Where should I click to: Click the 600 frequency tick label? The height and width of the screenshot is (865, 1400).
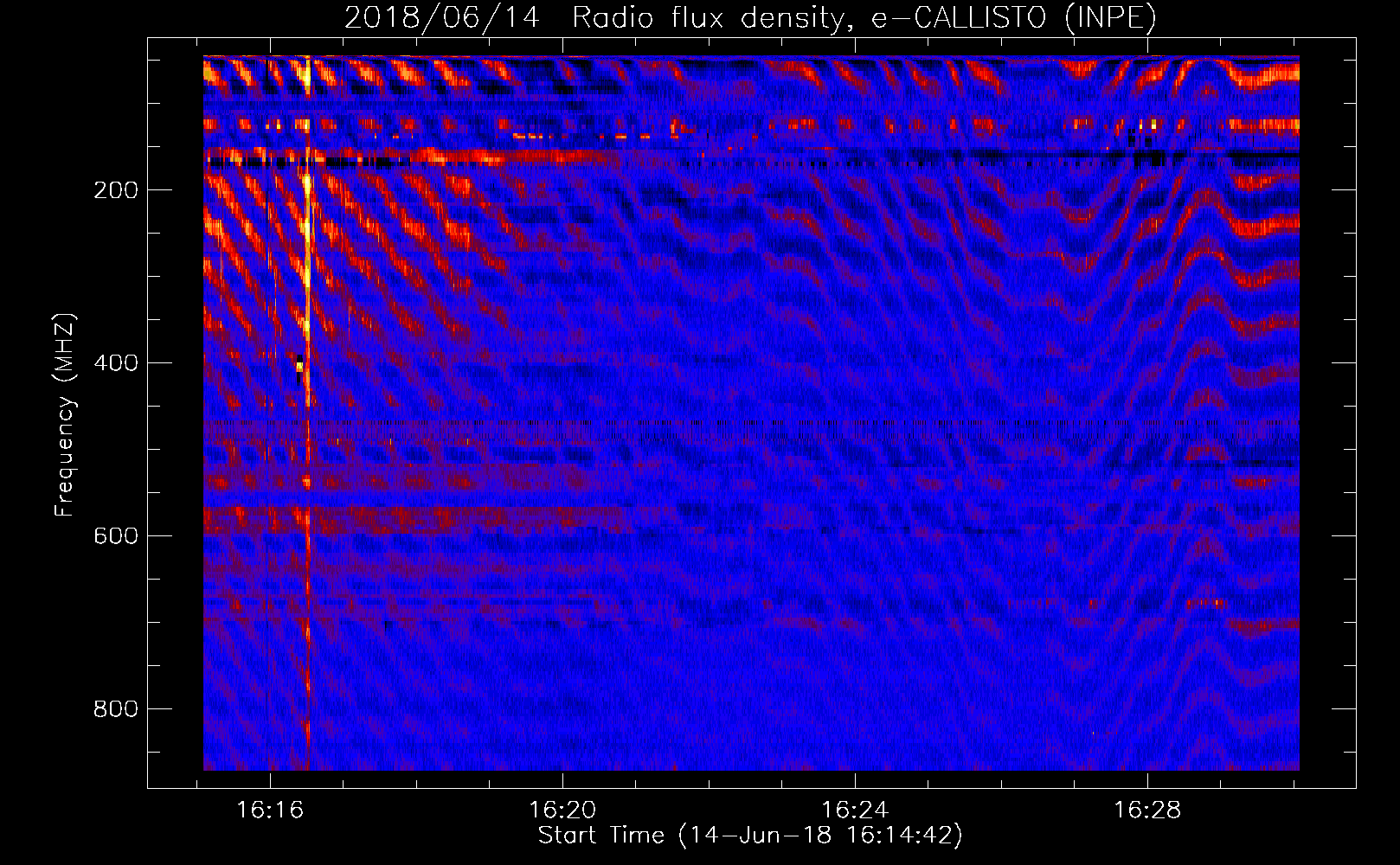tap(115, 536)
